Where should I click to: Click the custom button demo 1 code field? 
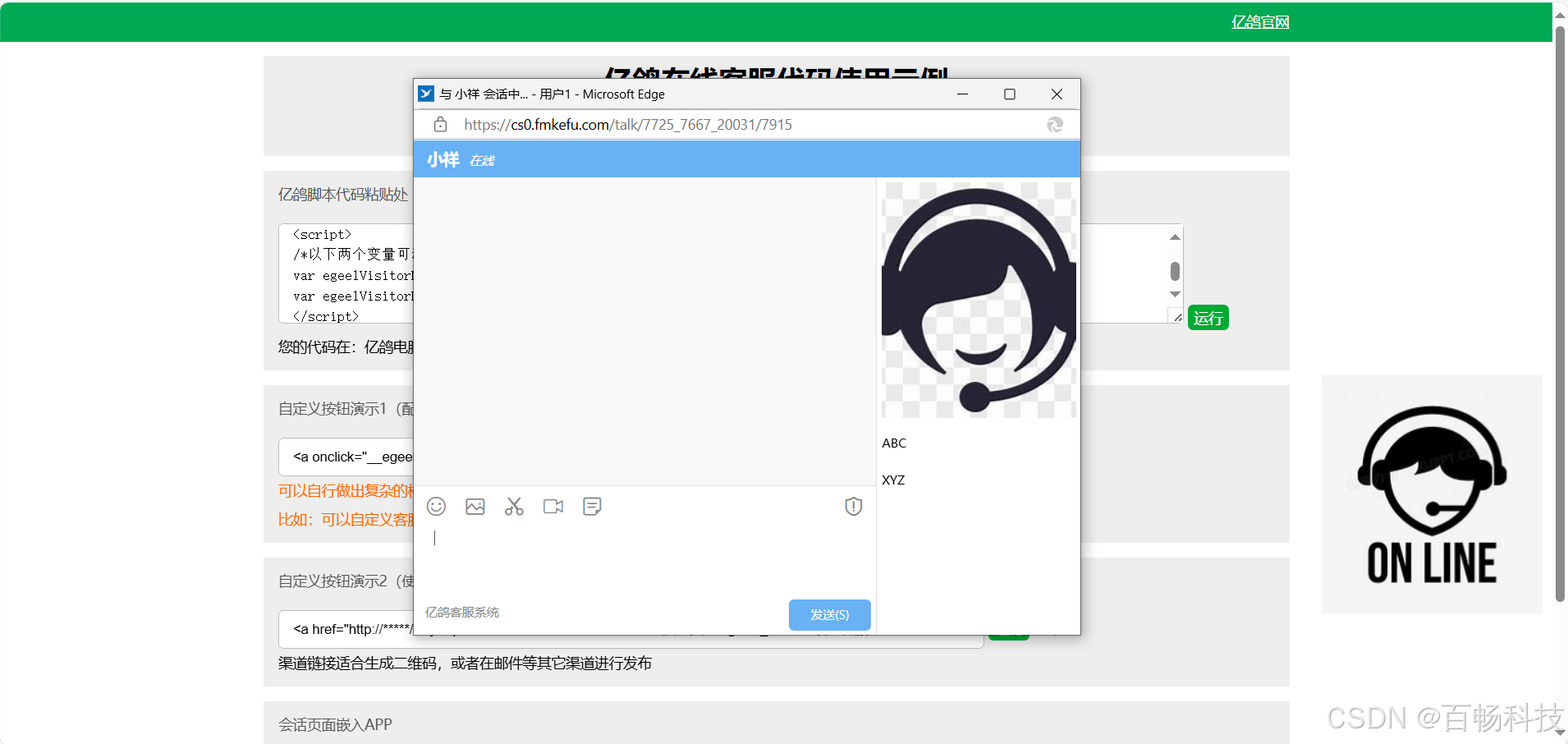[x=346, y=457]
